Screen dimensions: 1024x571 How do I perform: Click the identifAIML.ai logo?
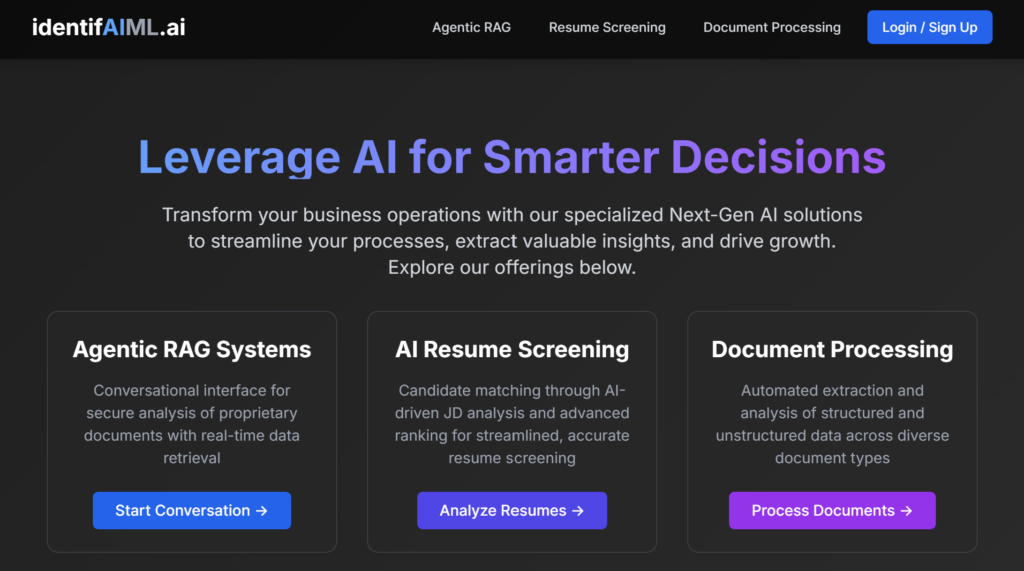click(x=108, y=27)
